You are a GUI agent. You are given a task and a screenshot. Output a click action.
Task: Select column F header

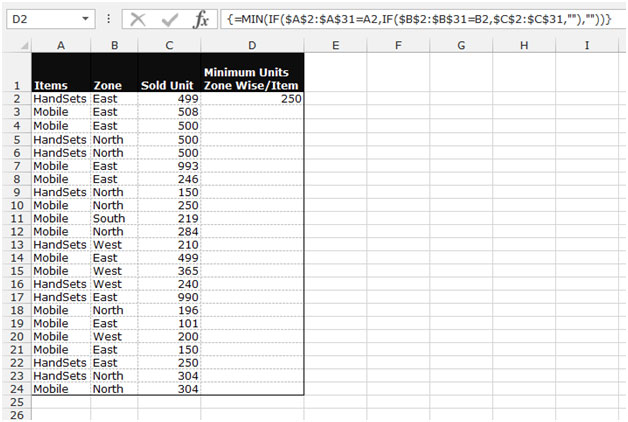point(398,46)
